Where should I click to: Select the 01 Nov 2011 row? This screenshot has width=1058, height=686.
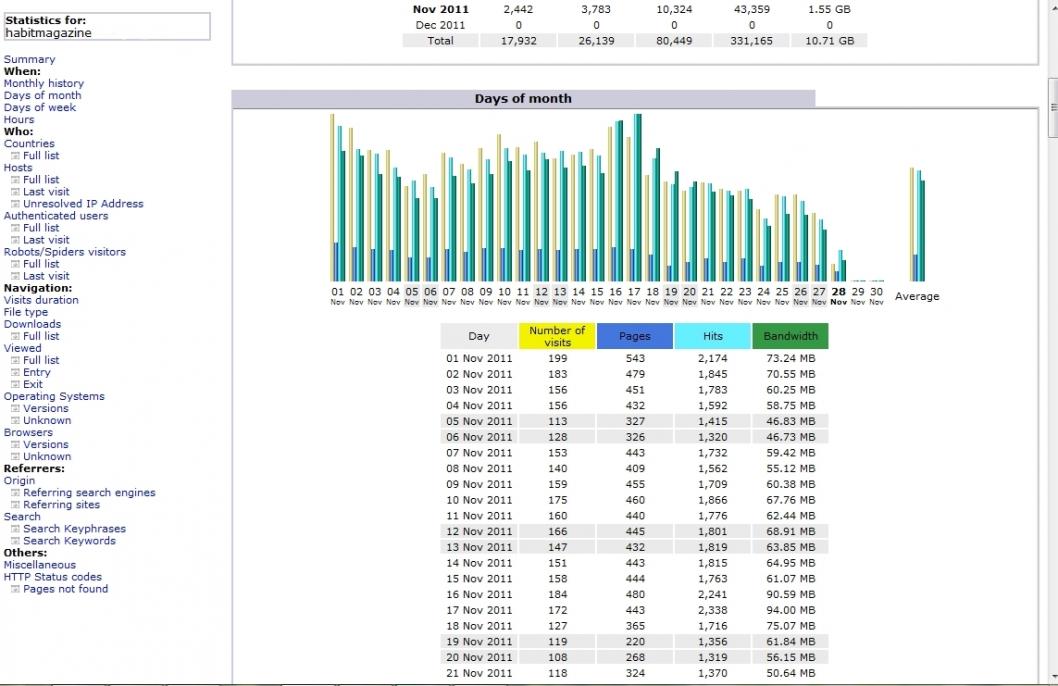coord(634,358)
